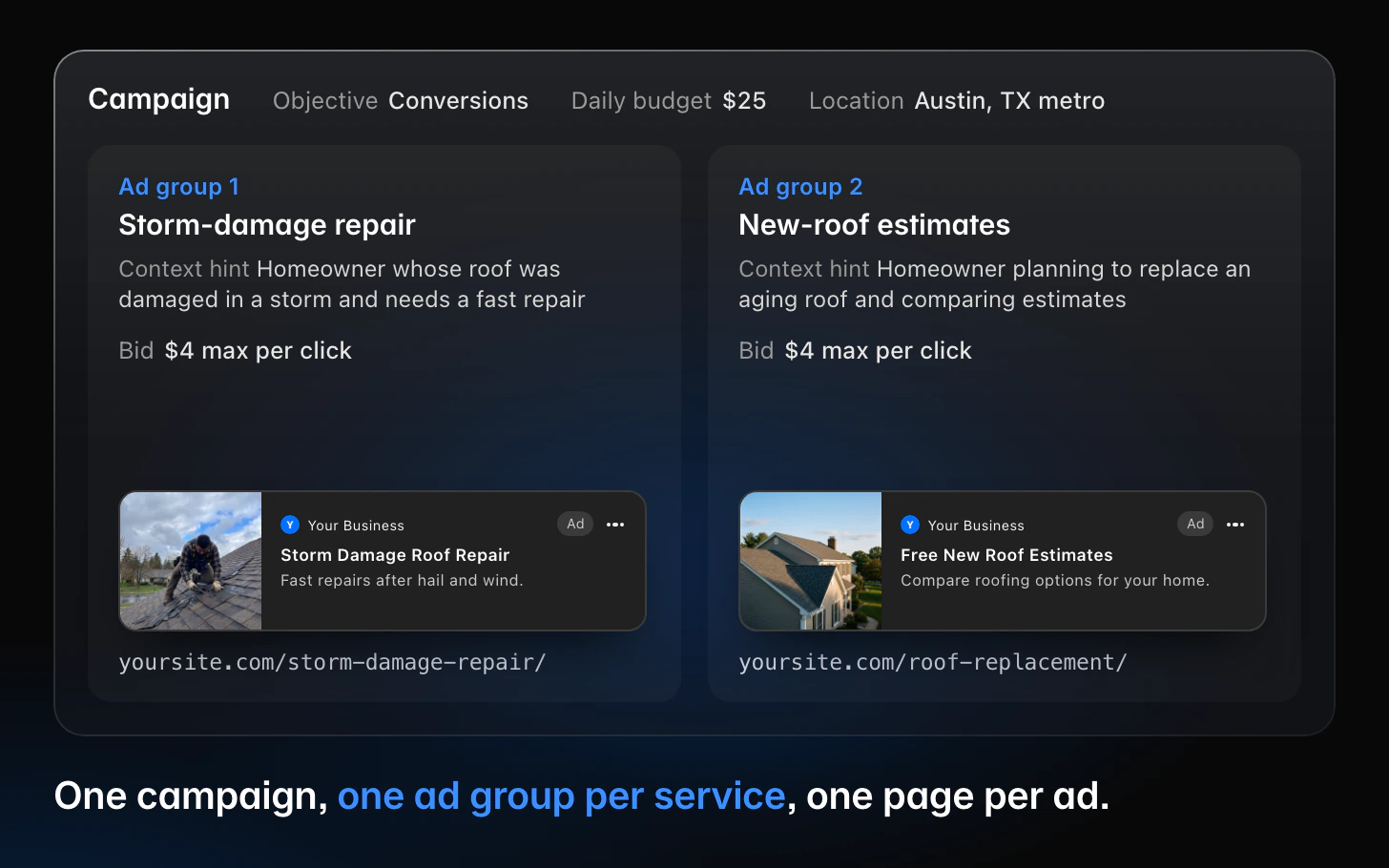
Task: Open the more options menu on Free New Roof Estimates ad
Action: click(x=1235, y=525)
